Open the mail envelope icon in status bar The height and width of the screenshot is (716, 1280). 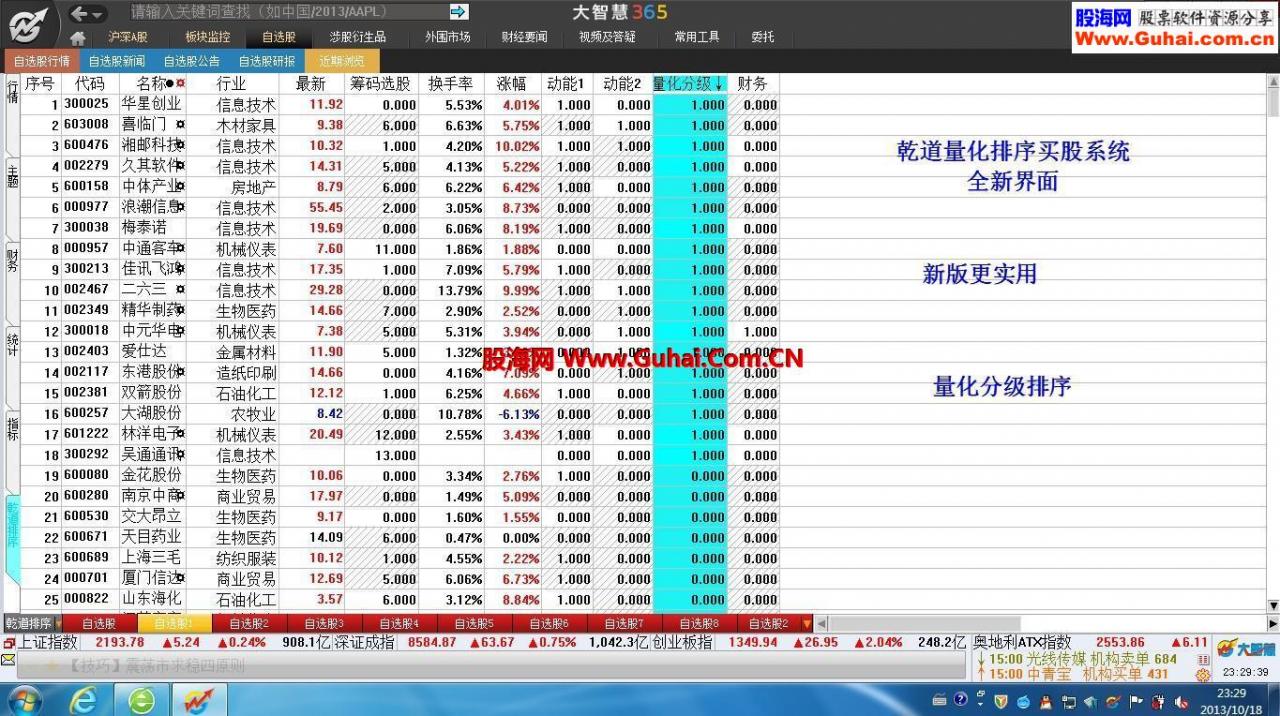(x=9, y=660)
